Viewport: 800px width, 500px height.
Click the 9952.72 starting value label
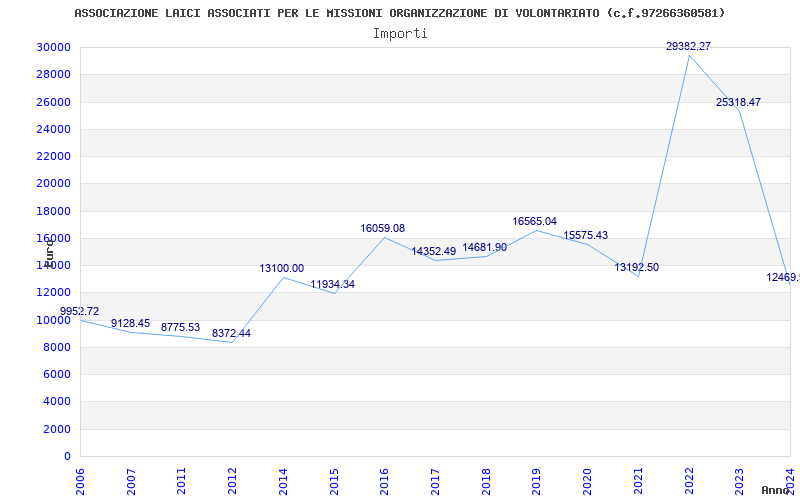tap(80, 311)
